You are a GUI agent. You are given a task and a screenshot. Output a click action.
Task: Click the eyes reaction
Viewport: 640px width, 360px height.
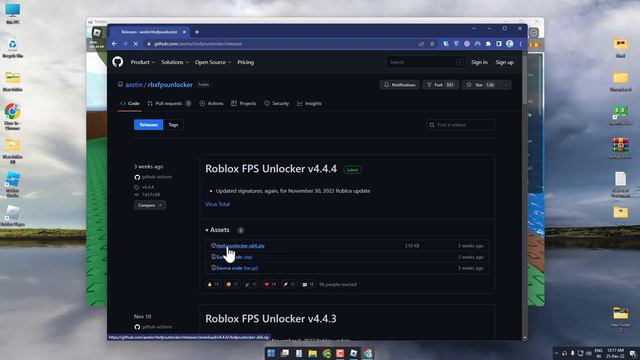[x=308, y=284]
